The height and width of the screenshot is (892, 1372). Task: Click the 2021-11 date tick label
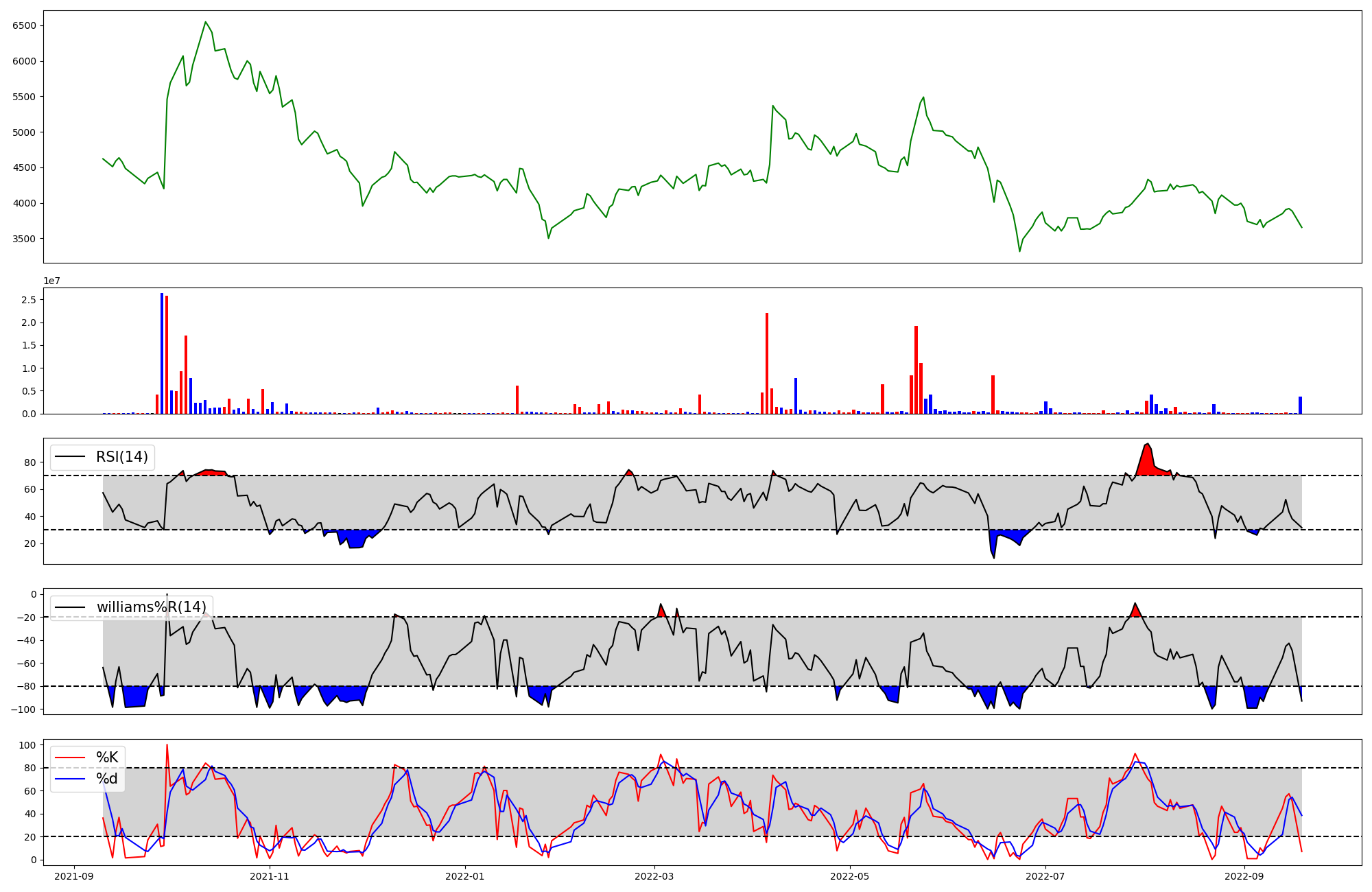click(270, 876)
